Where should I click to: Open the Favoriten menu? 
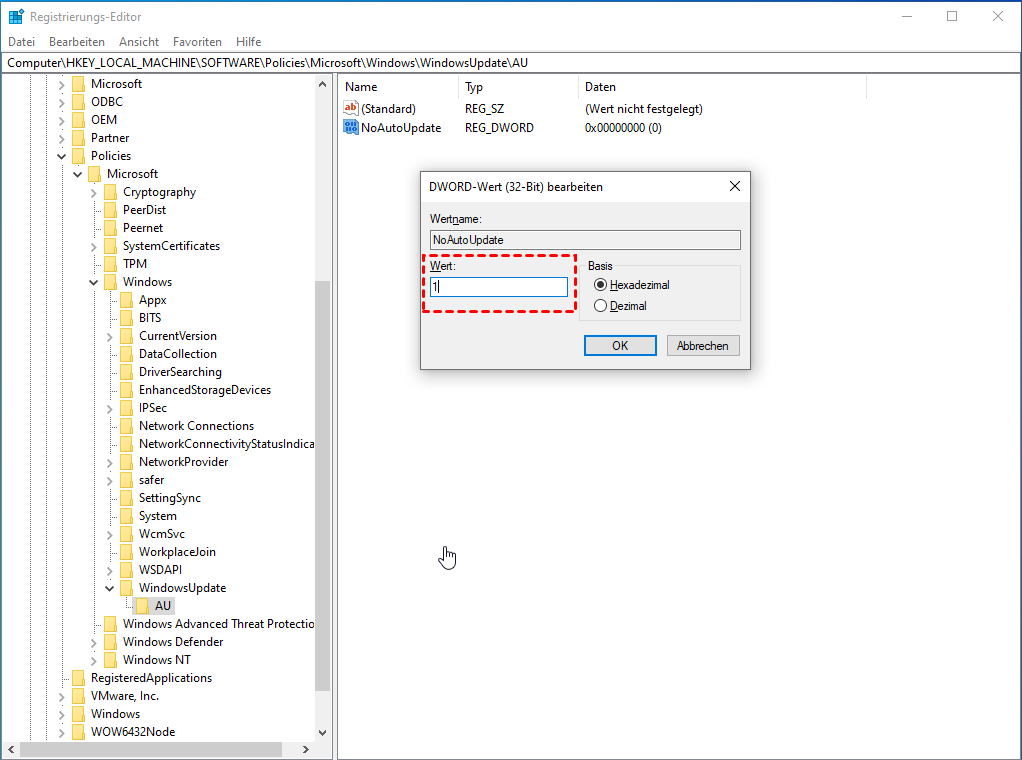(x=197, y=42)
